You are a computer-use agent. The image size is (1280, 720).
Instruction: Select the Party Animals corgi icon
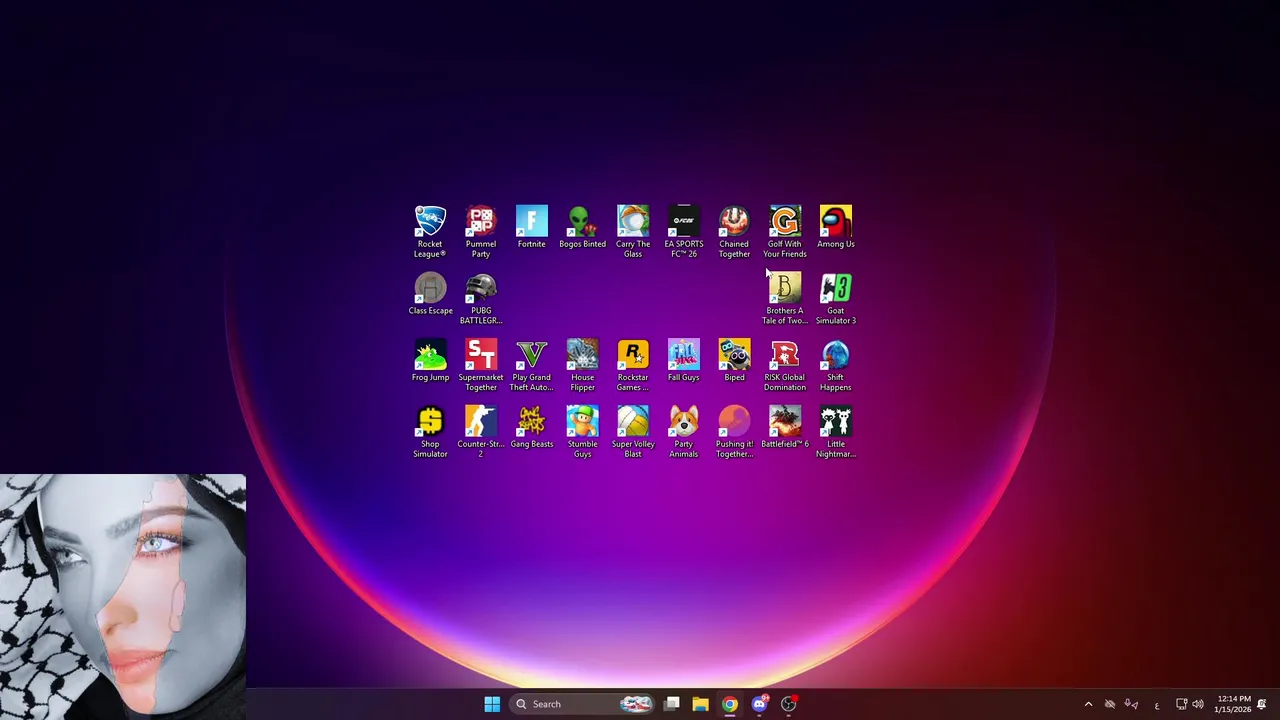point(684,432)
